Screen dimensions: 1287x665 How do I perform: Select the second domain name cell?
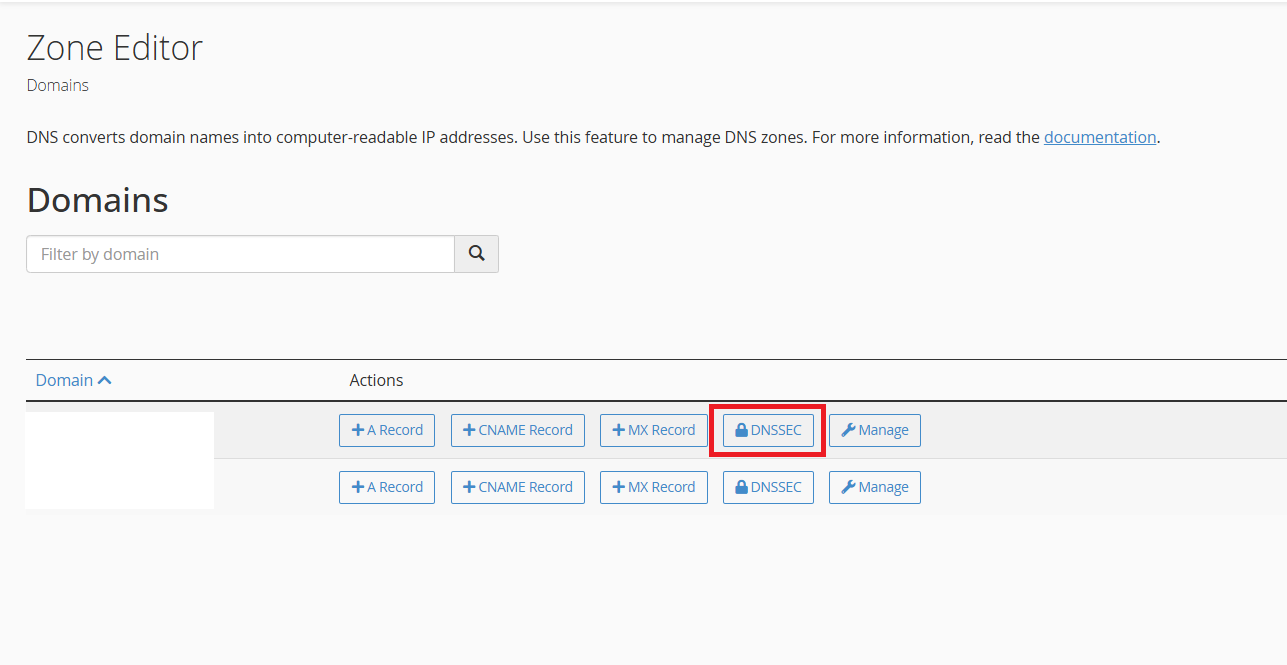coord(119,485)
